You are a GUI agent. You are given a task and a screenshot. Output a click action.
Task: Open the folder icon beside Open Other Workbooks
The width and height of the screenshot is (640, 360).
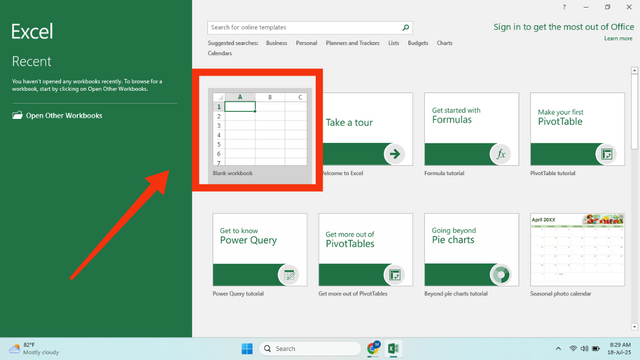17,116
